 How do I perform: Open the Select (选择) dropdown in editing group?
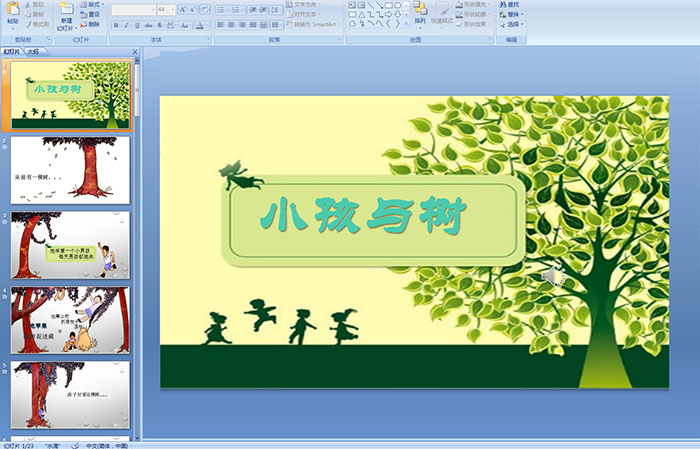point(512,25)
